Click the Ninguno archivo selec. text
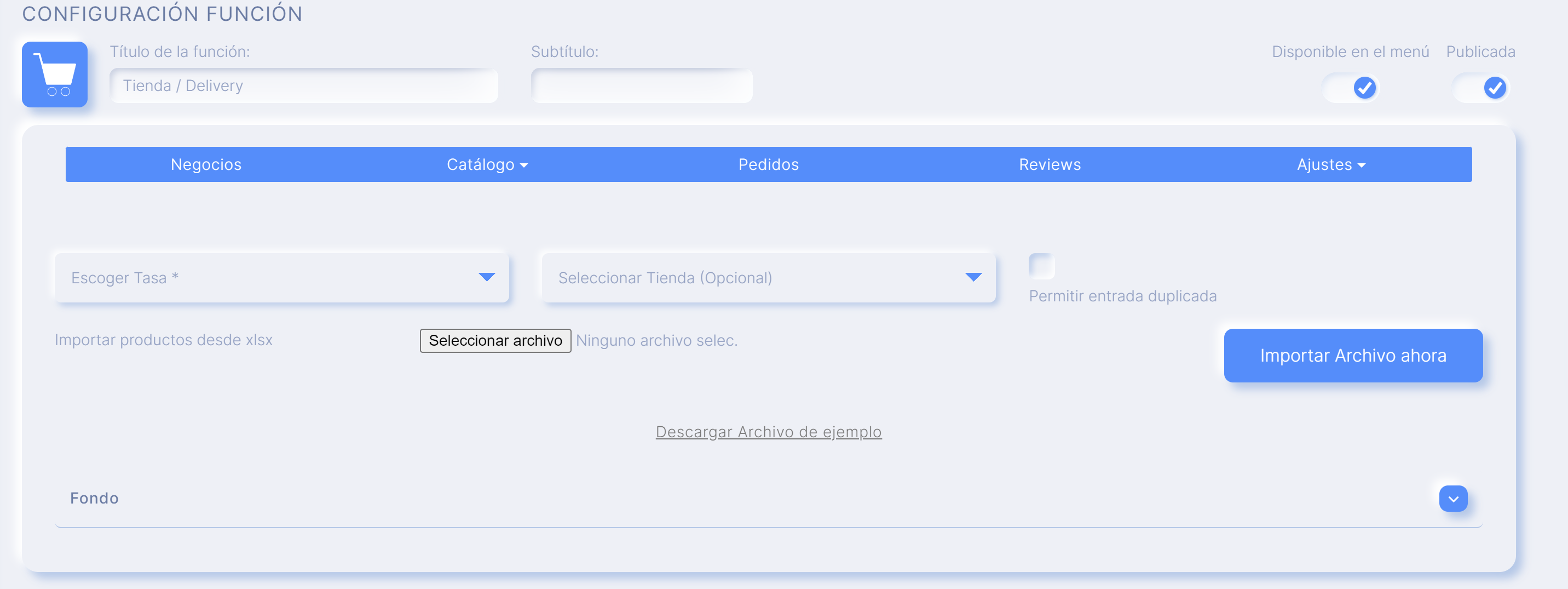 (656, 340)
